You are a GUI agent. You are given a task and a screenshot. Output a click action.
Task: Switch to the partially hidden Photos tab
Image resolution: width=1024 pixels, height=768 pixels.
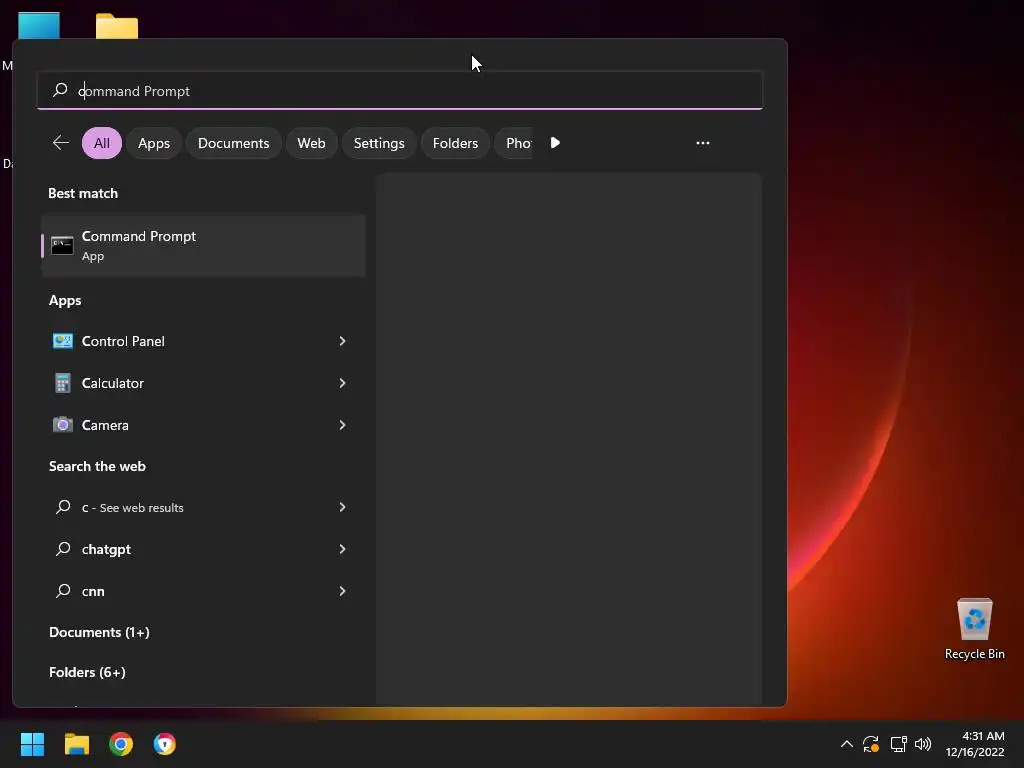pyautogui.click(x=514, y=143)
